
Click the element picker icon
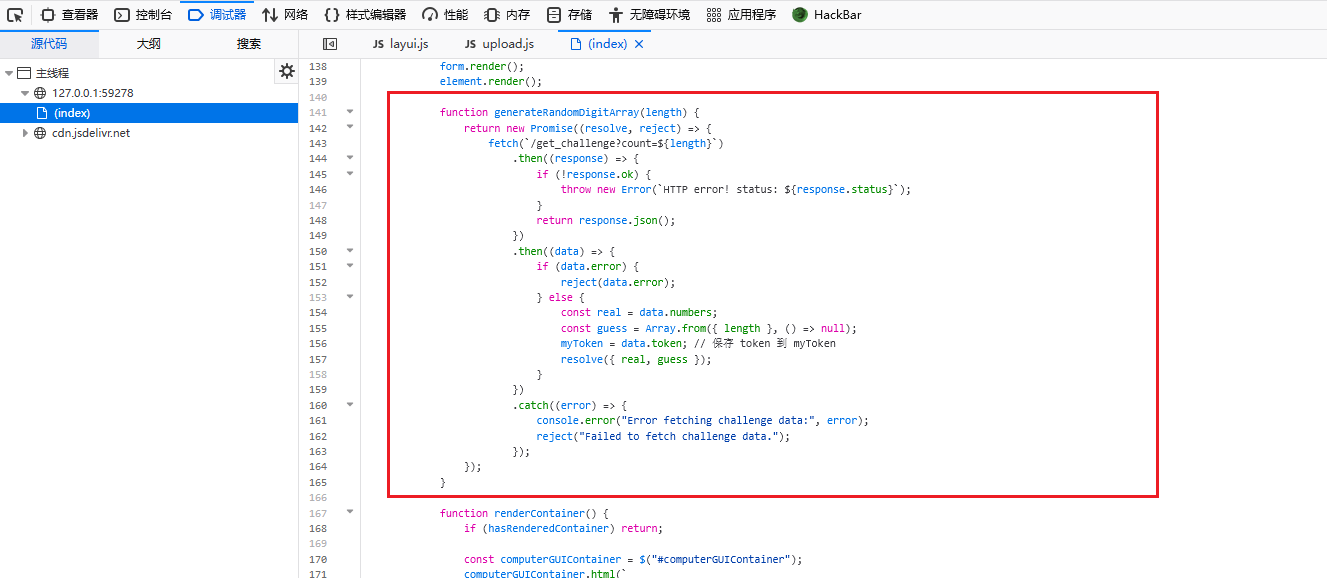coord(15,15)
